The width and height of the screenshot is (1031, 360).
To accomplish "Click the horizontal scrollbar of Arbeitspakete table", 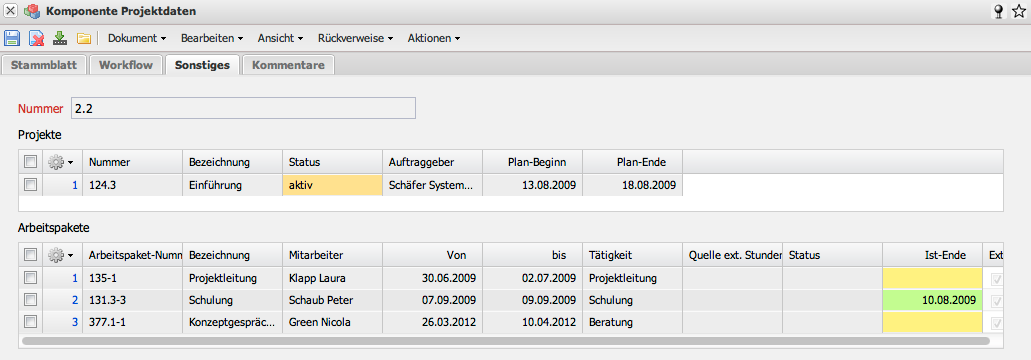I will click(x=506, y=341).
